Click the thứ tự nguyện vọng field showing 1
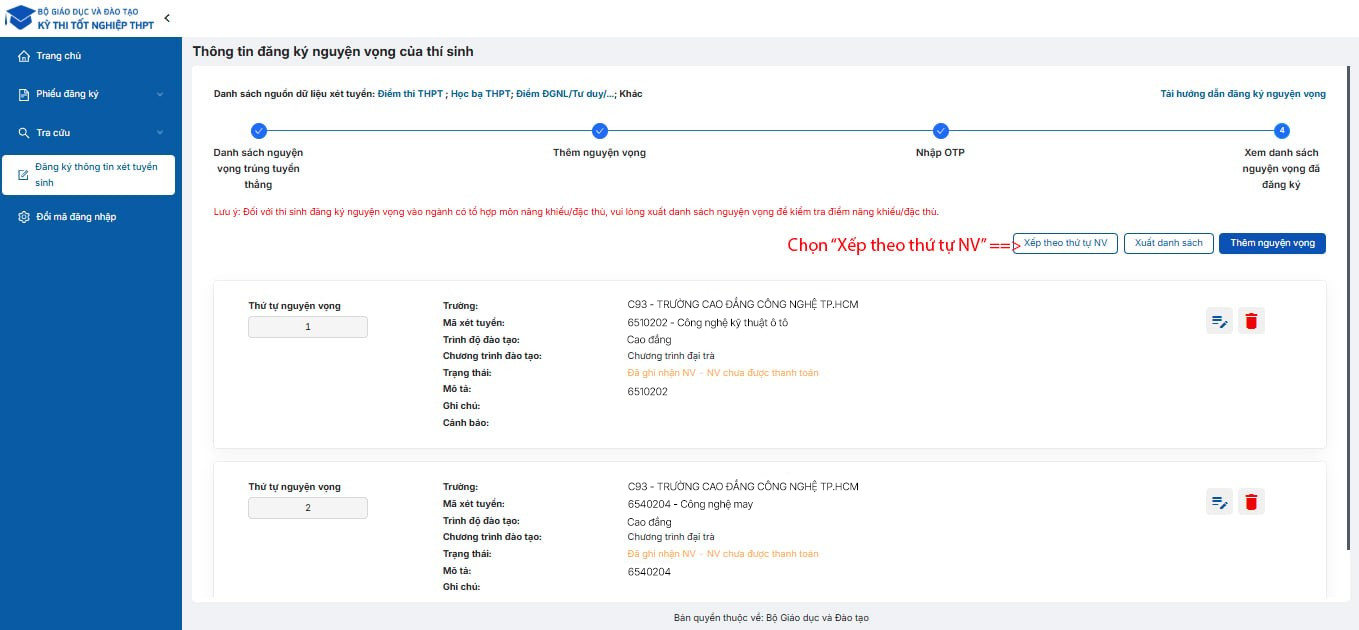This screenshot has height=630, width=1359. point(308,327)
